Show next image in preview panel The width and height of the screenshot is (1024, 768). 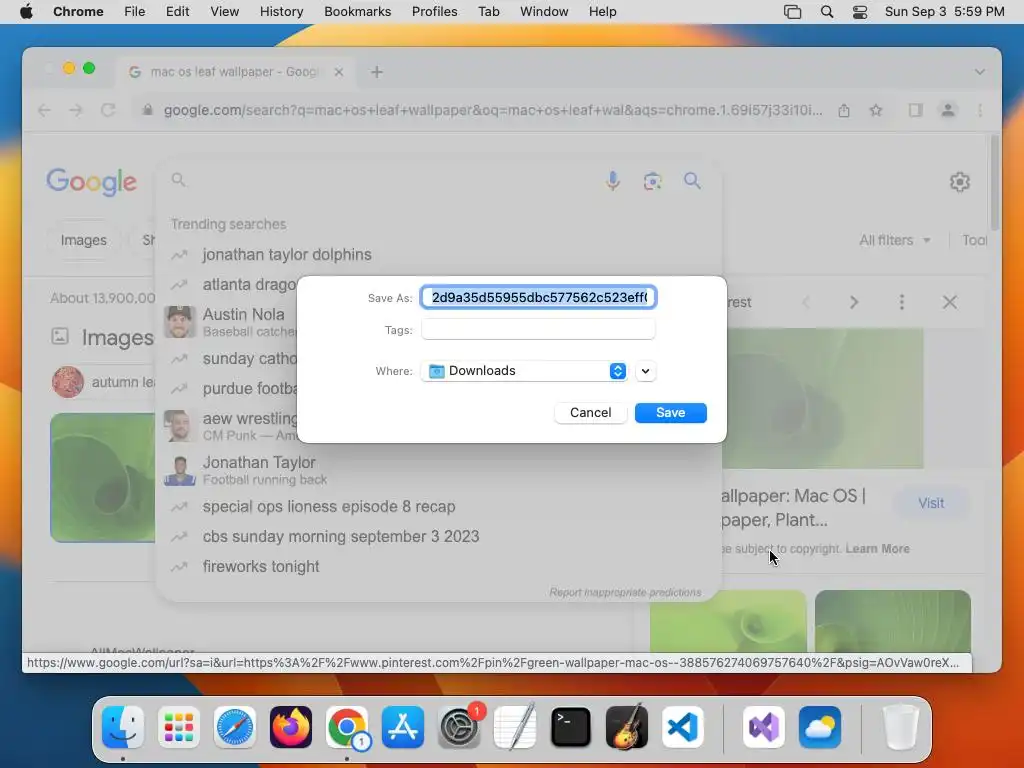pos(854,302)
